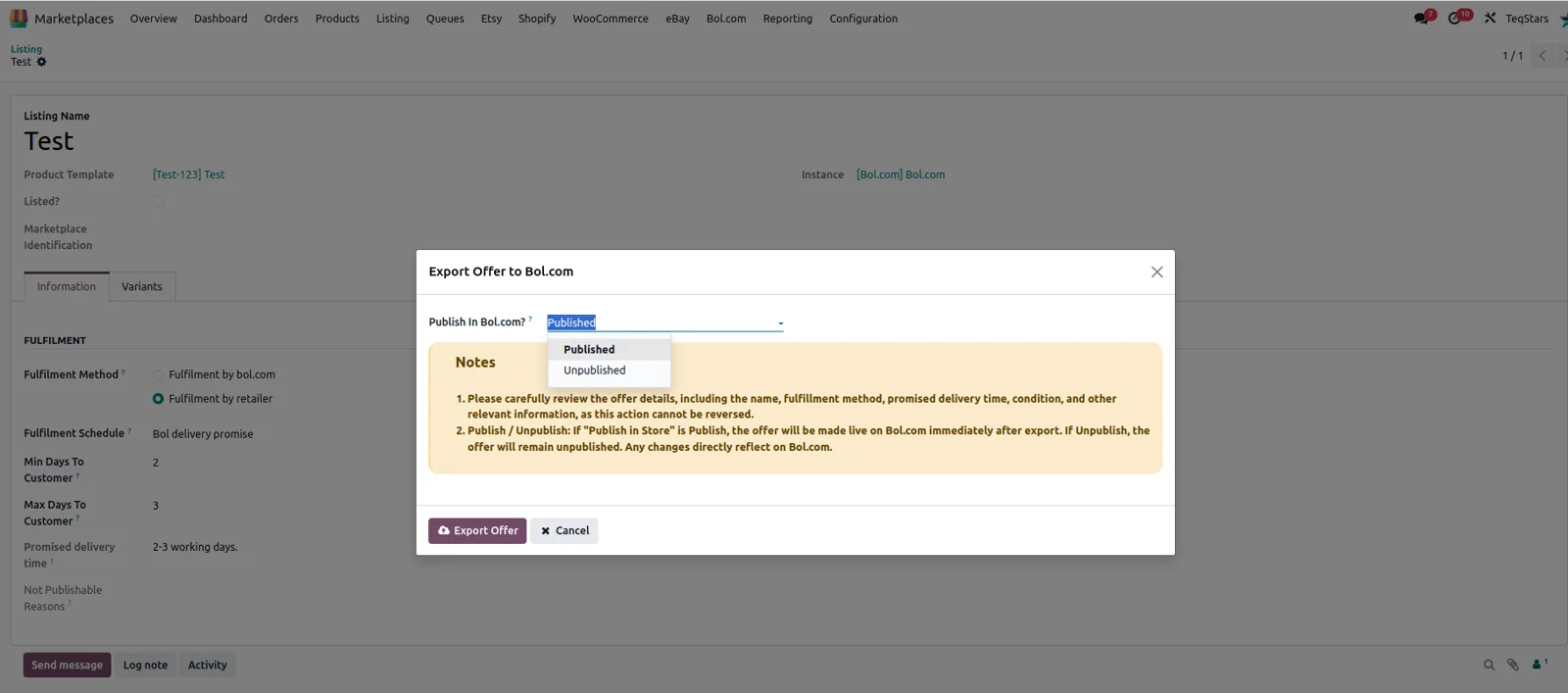Click the 2-3 working days. value
This screenshot has height=693, width=1568.
195,547
